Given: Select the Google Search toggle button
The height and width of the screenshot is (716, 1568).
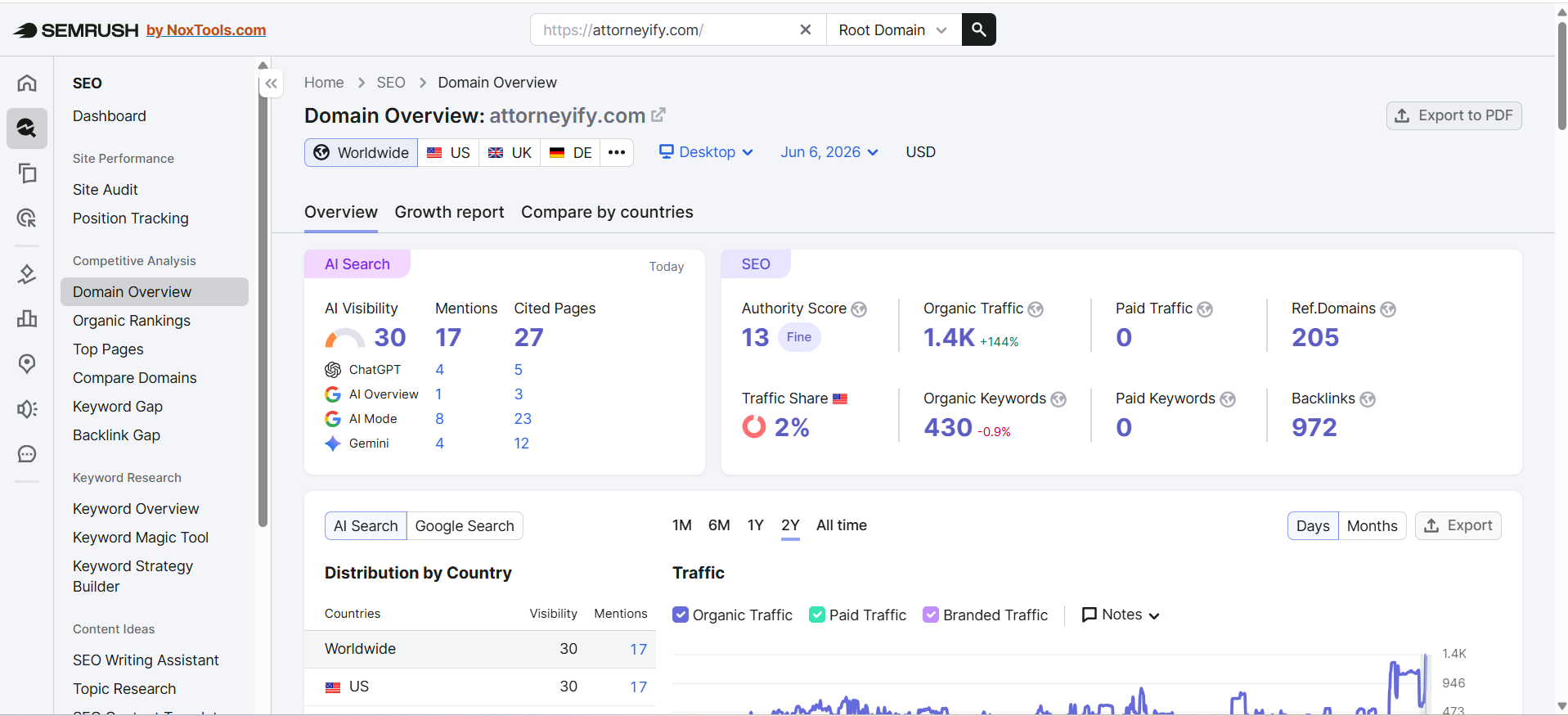Looking at the screenshot, I should coord(465,525).
